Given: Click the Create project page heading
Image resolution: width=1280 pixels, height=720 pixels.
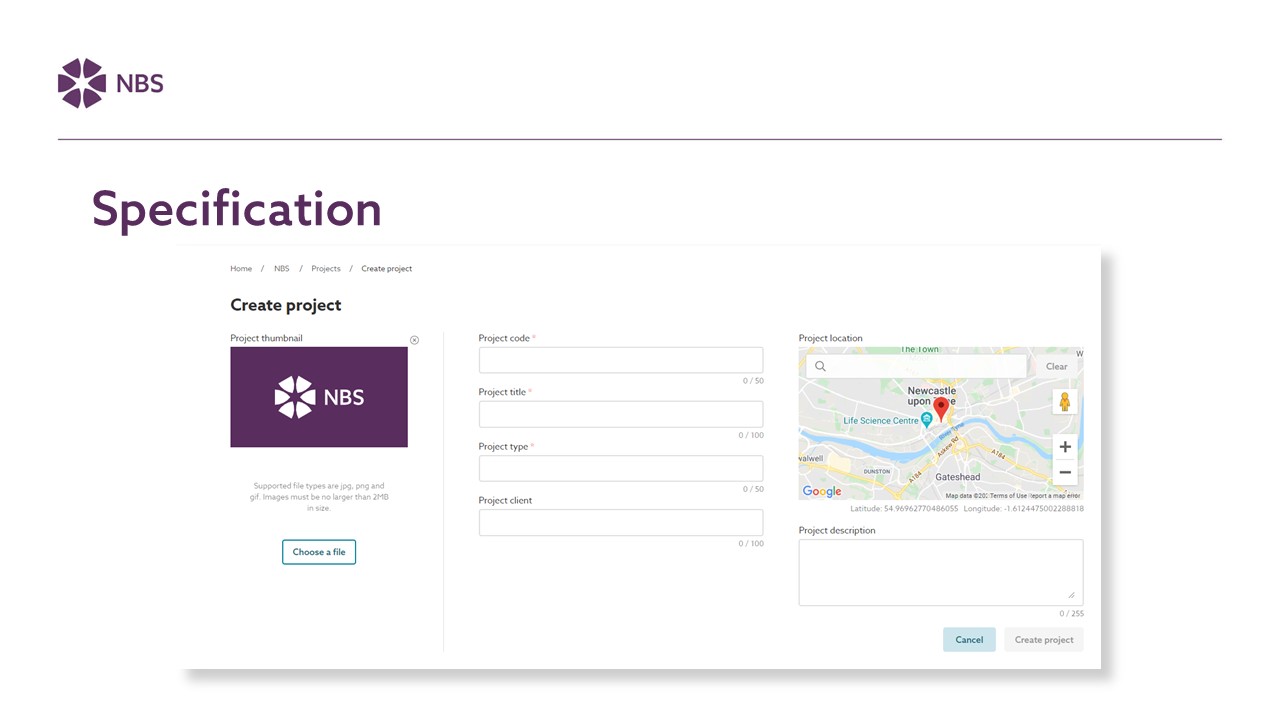Looking at the screenshot, I should coord(286,305).
